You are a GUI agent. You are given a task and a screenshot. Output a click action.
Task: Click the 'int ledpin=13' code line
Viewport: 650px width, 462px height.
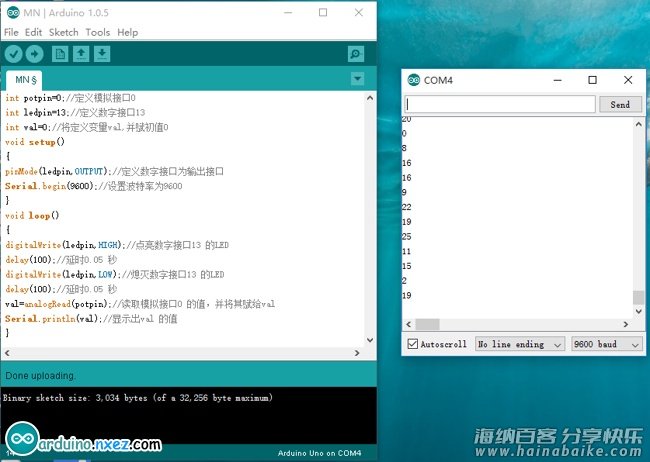pos(75,113)
